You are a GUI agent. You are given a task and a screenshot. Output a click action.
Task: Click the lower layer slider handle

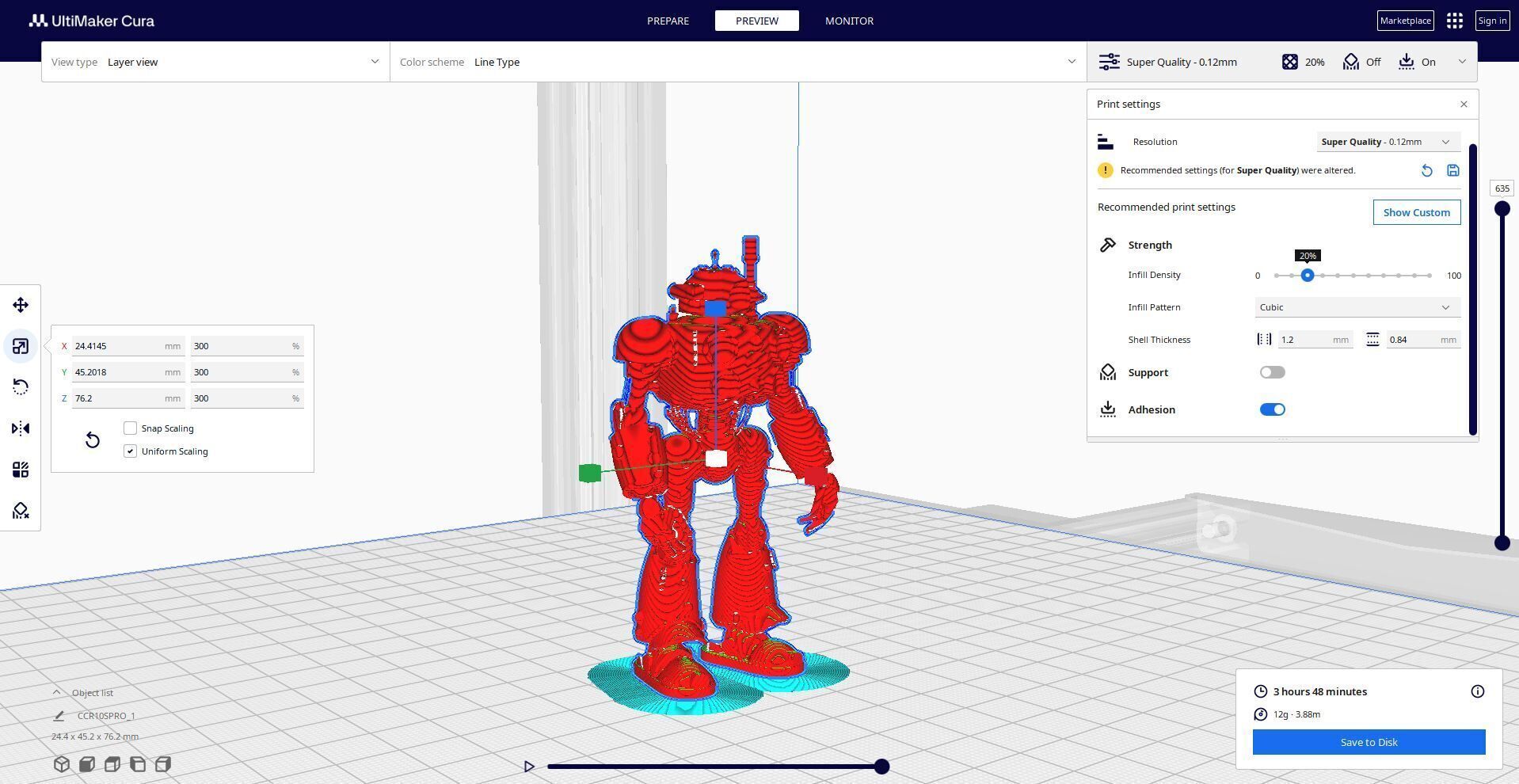click(x=1502, y=543)
